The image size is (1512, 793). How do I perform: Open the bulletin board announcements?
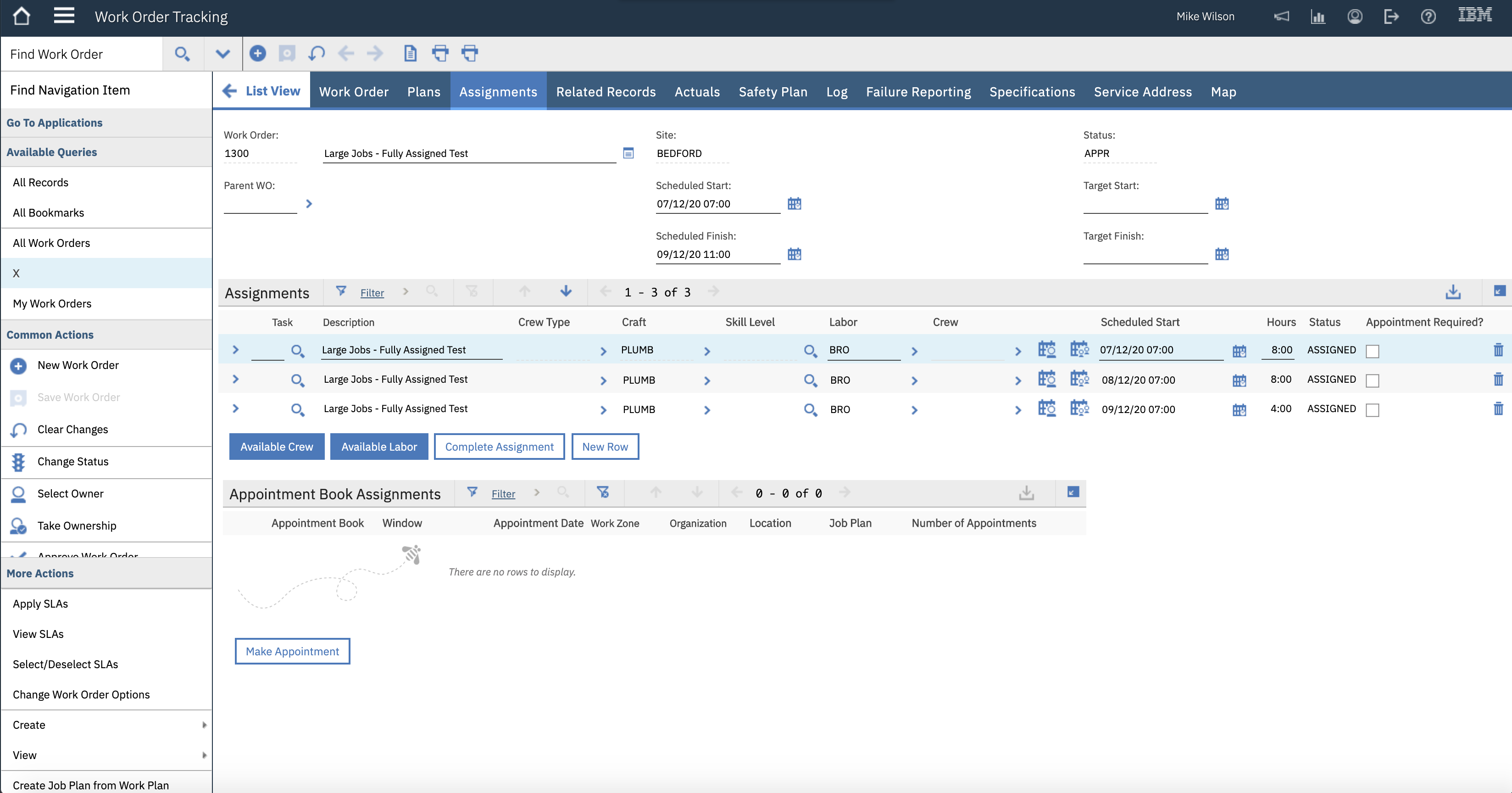[1281, 17]
